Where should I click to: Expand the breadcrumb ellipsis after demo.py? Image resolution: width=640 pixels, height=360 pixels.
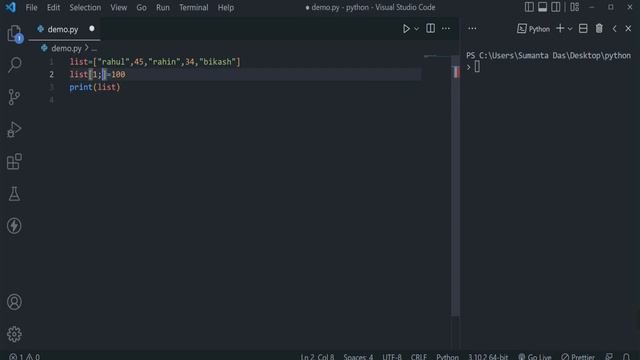(94, 49)
